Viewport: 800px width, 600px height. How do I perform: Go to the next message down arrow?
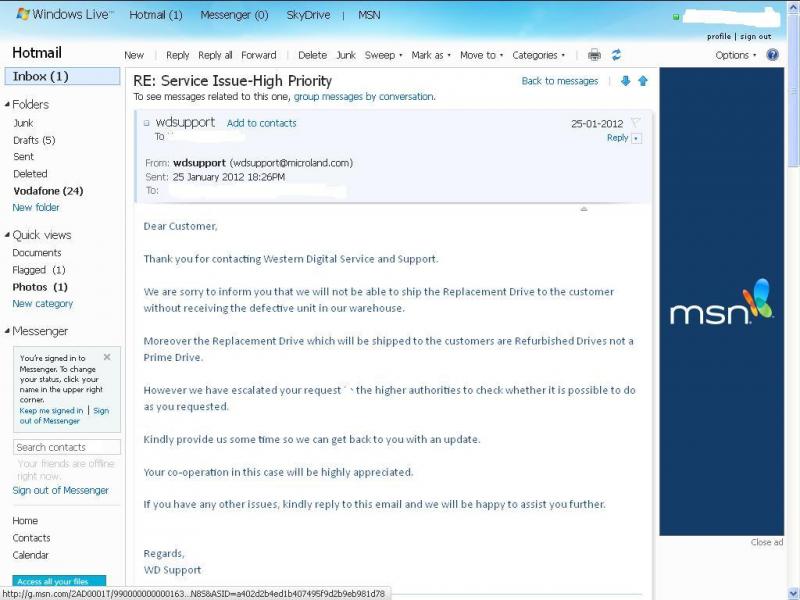(626, 81)
